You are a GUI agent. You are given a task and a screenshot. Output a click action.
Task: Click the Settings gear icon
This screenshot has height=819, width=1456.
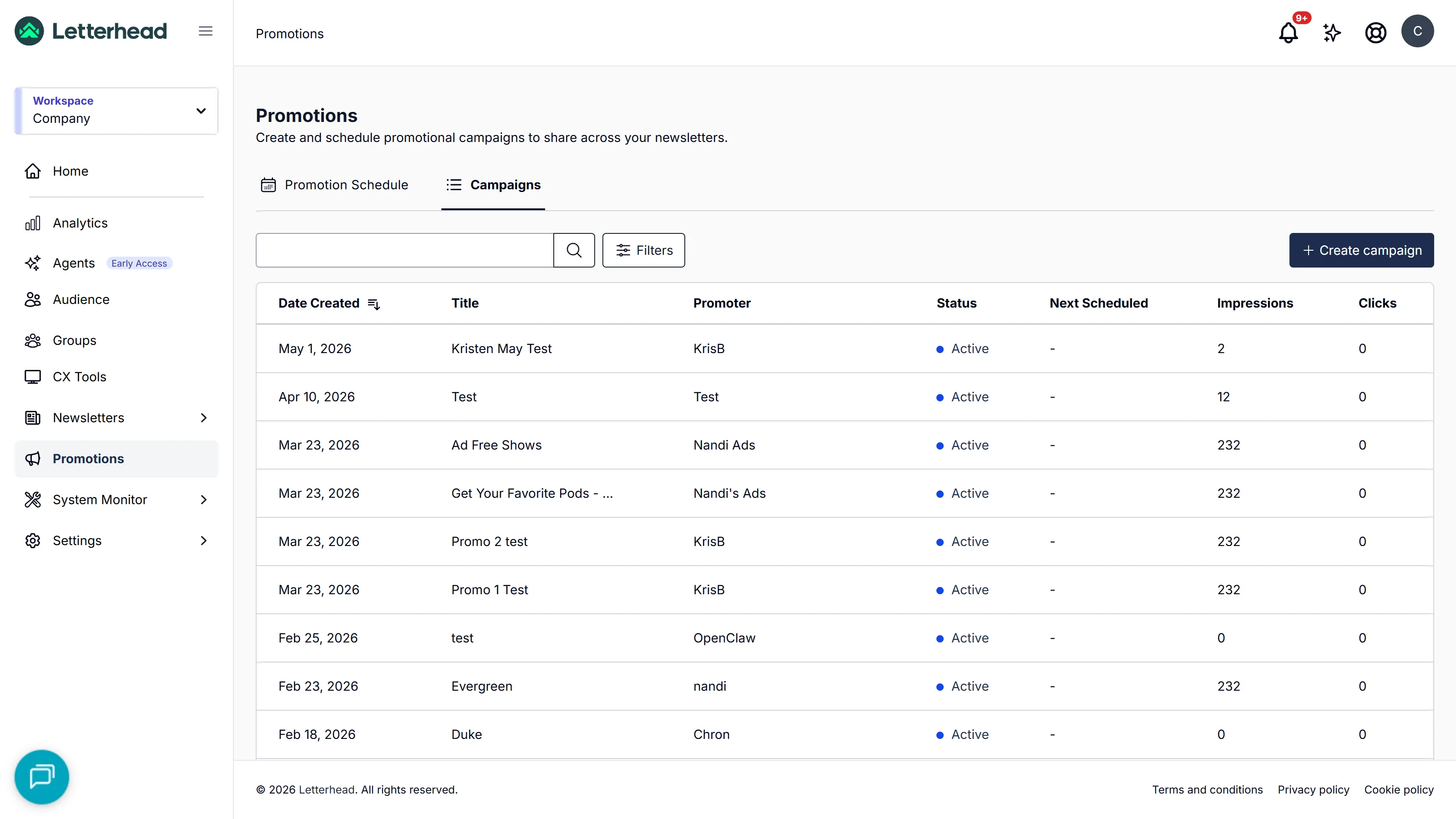tap(33, 541)
